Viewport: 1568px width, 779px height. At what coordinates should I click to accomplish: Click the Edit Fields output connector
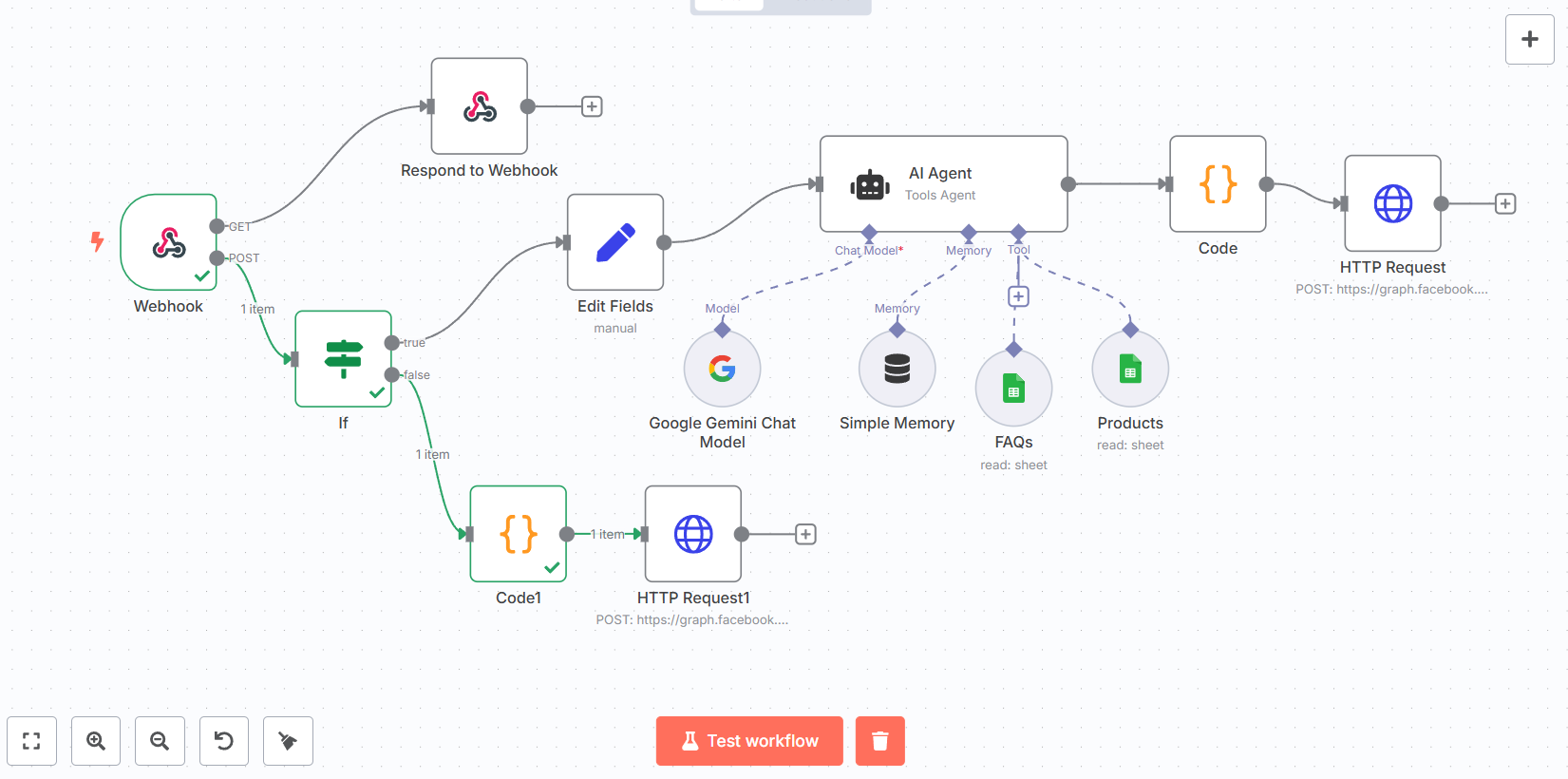click(x=664, y=242)
